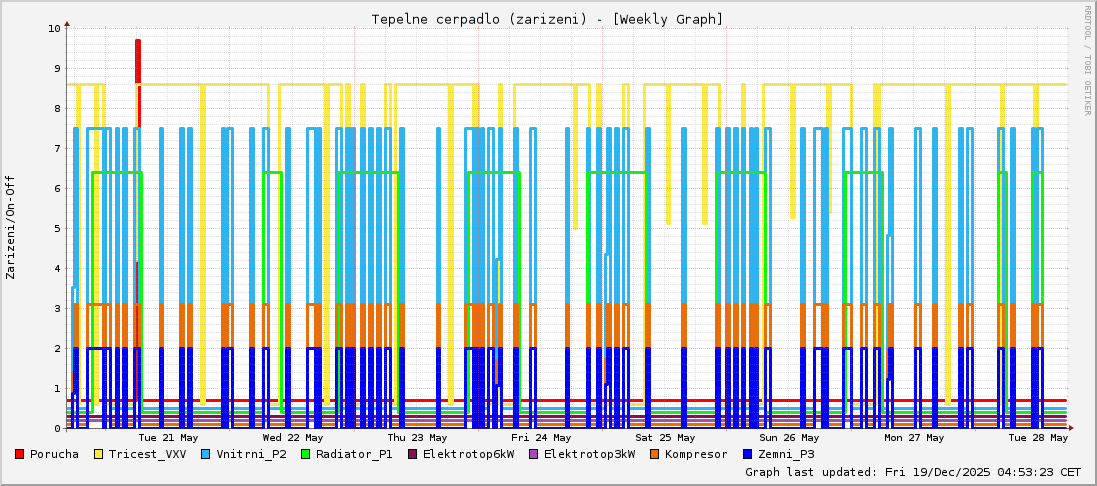Image resolution: width=1097 pixels, height=486 pixels.
Task: Click the 'Sat 25 May' x-axis label
Action: (x=665, y=437)
